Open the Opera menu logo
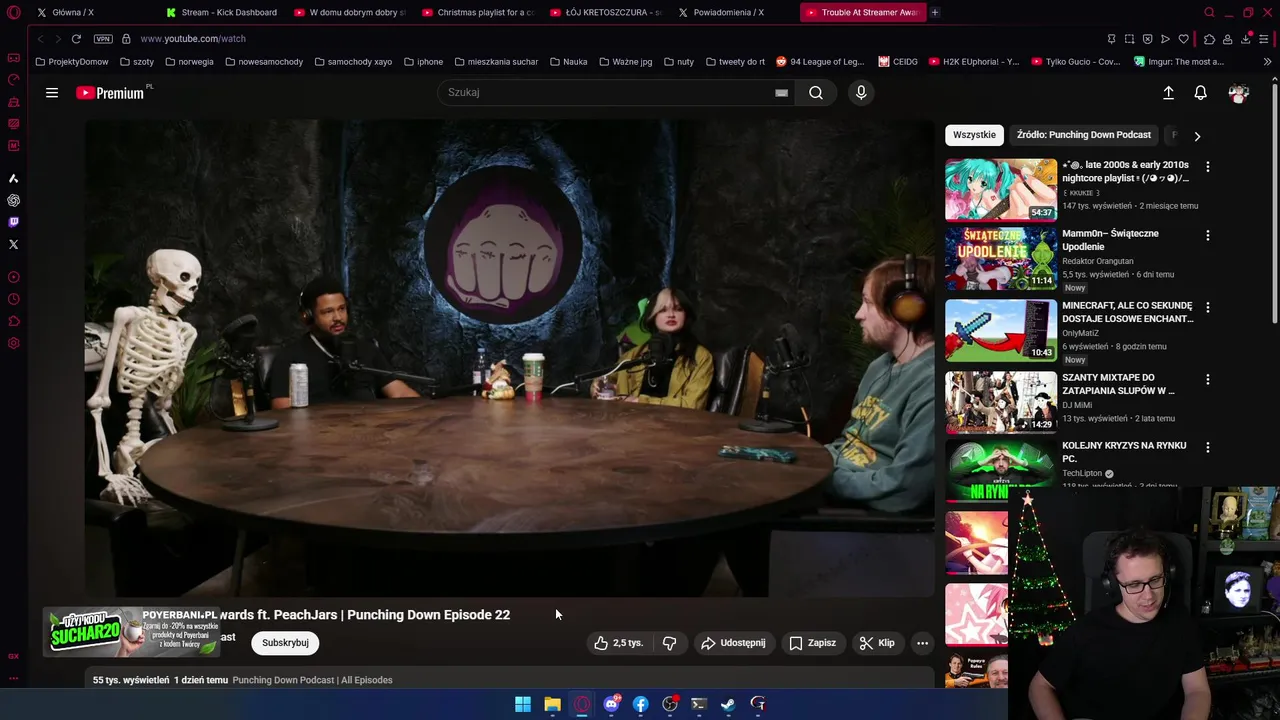 pyautogui.click(x=13, y=13)
